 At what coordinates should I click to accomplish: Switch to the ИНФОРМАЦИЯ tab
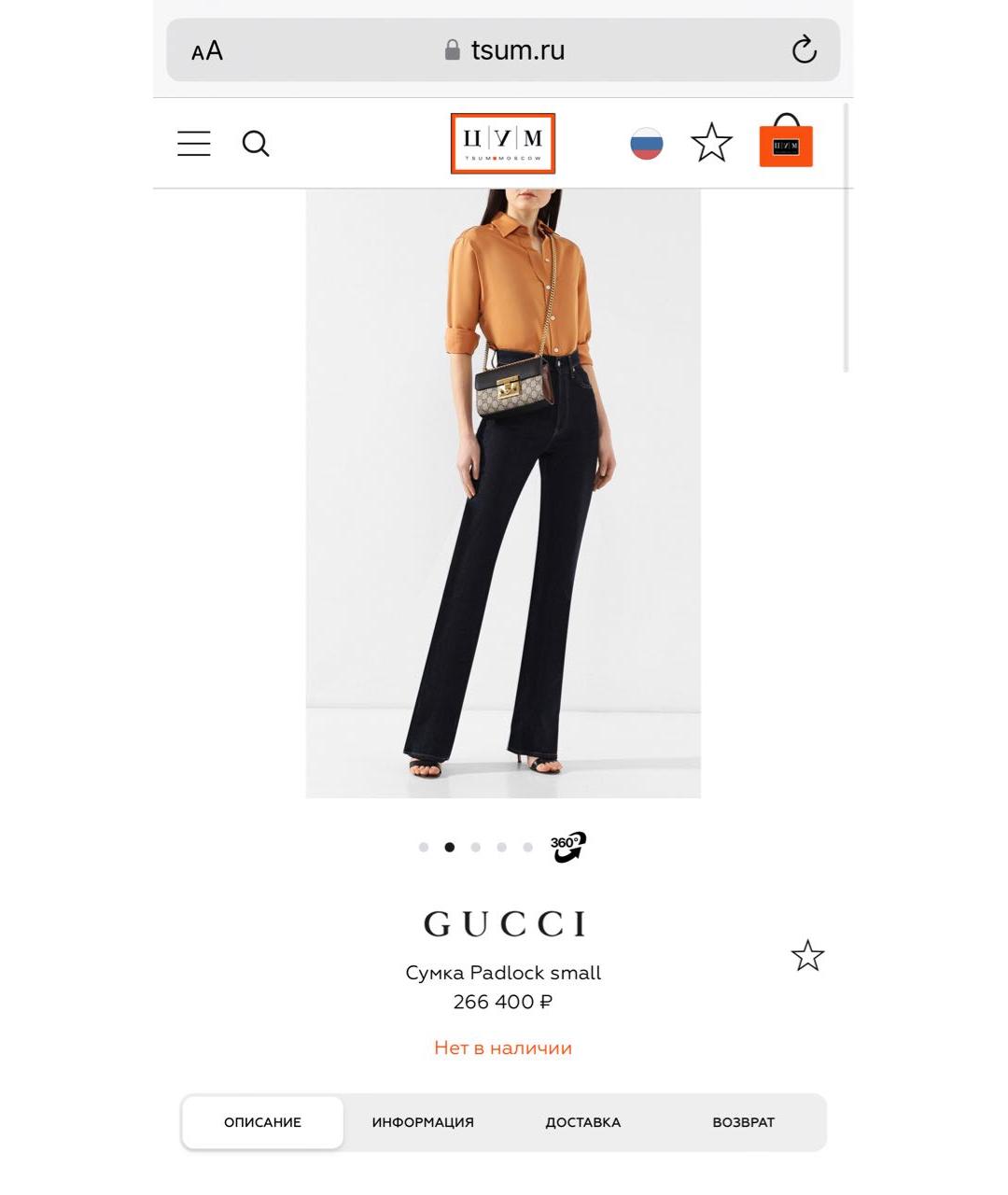(x=423, y=1122)
